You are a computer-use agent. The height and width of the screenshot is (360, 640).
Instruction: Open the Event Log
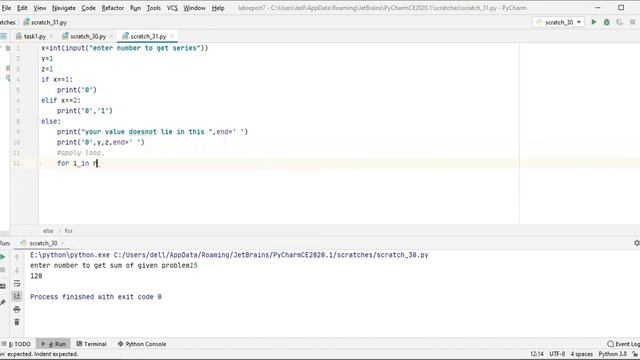(x=623, y=344)
